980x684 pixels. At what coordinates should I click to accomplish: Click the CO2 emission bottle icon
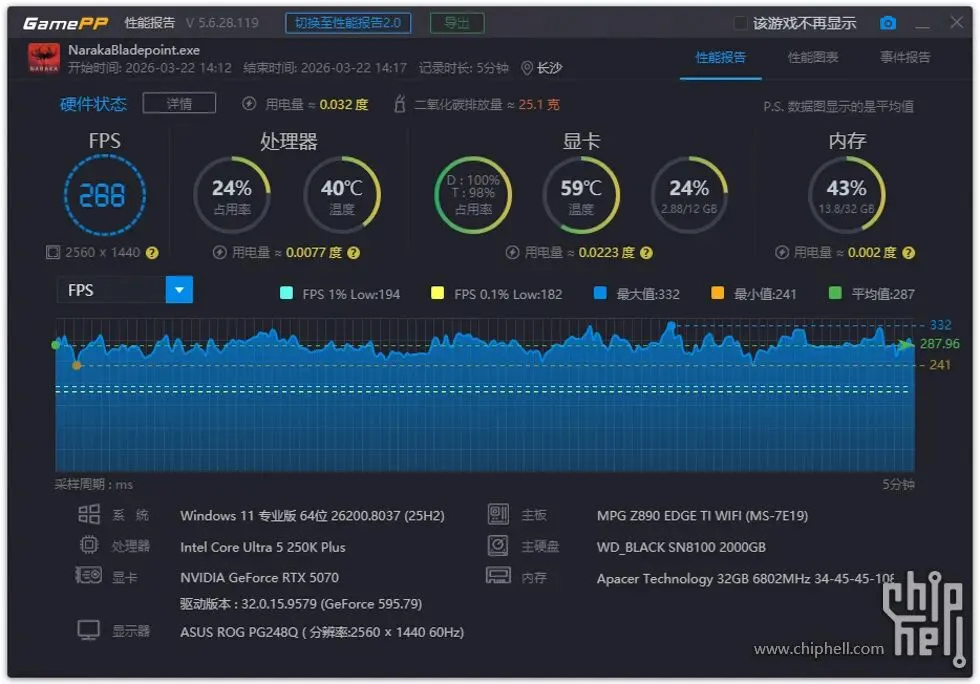coord(400,103)
